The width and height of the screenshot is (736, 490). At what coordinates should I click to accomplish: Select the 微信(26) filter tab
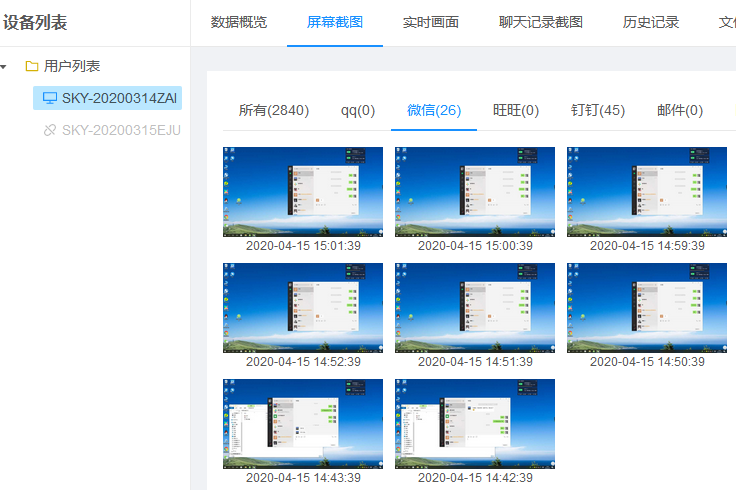click(434, 110)
